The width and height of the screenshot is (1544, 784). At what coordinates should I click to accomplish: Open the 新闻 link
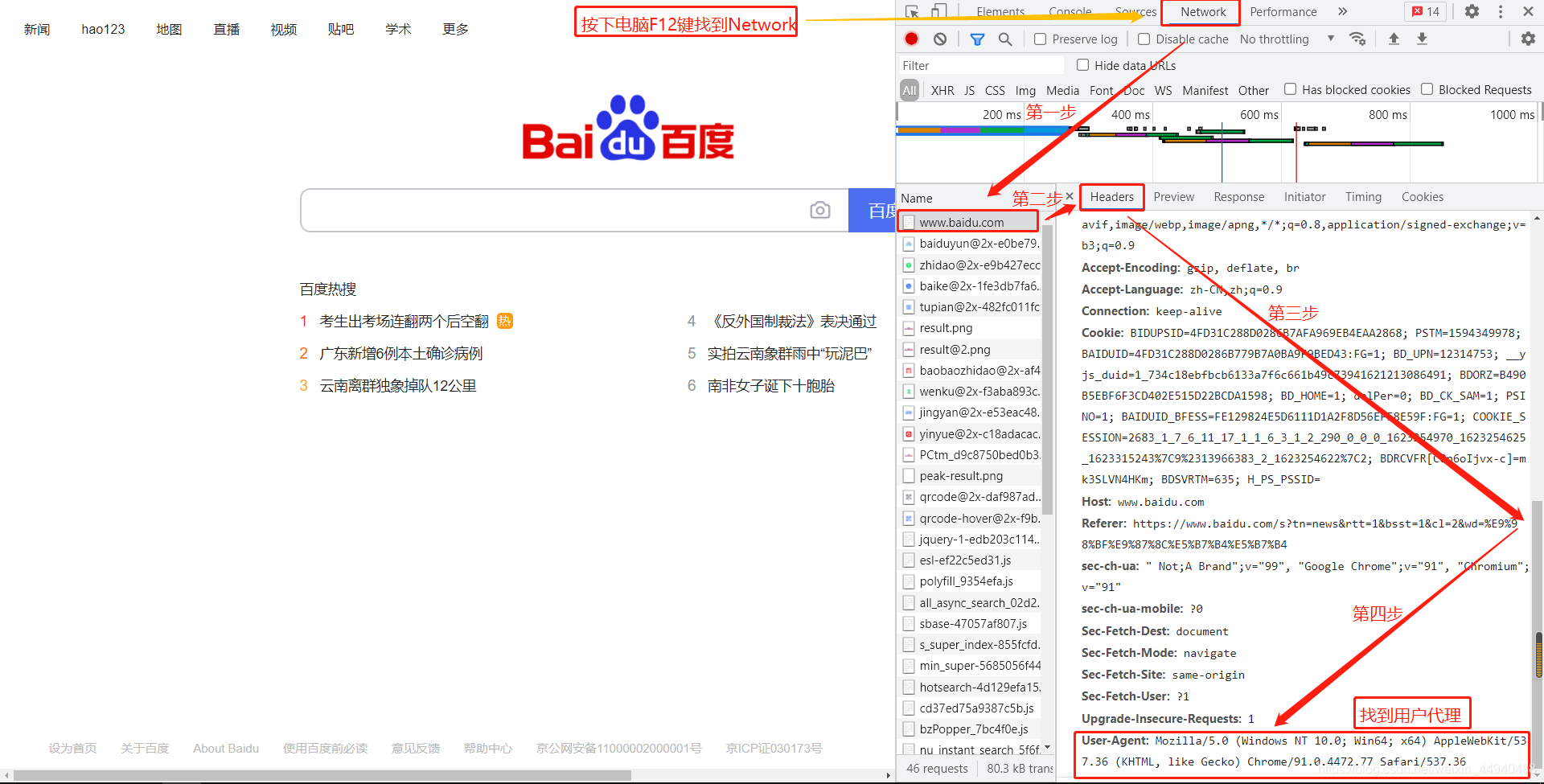pyautogui.click(x=37, y=29)
